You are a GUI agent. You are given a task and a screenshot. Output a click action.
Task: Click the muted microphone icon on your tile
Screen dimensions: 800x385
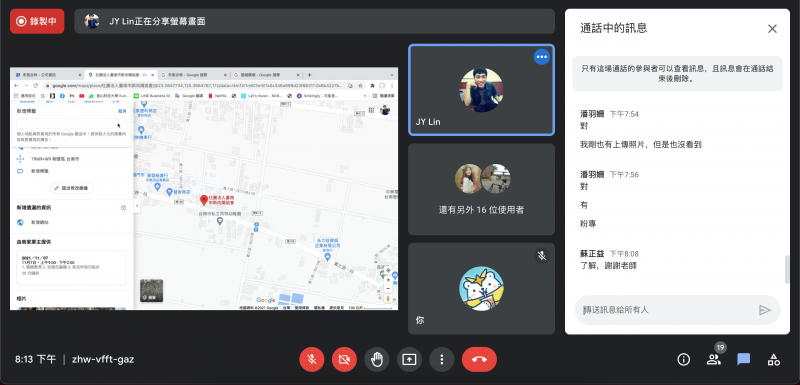tap(542, 255)
